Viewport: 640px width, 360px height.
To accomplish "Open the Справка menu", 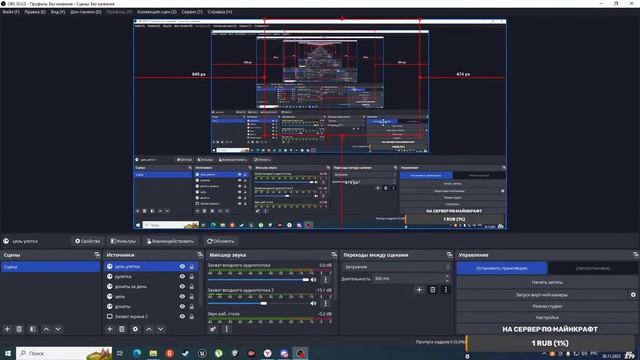I will click(x=220, y=12).
